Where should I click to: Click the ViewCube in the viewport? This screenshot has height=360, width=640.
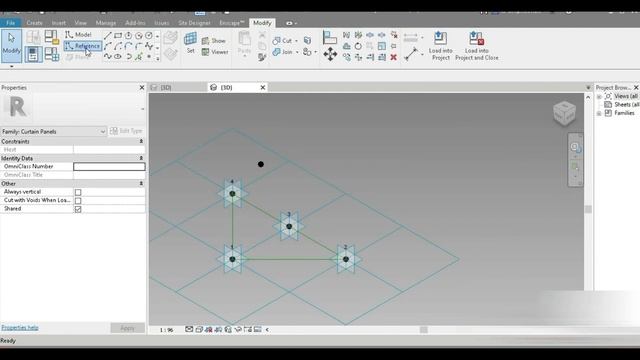click(564, 113)
